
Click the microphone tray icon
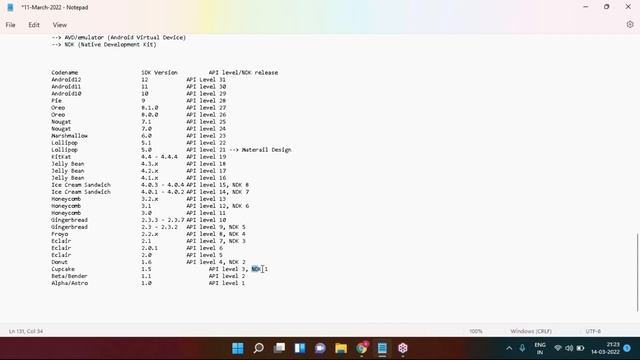coord(522,348)
